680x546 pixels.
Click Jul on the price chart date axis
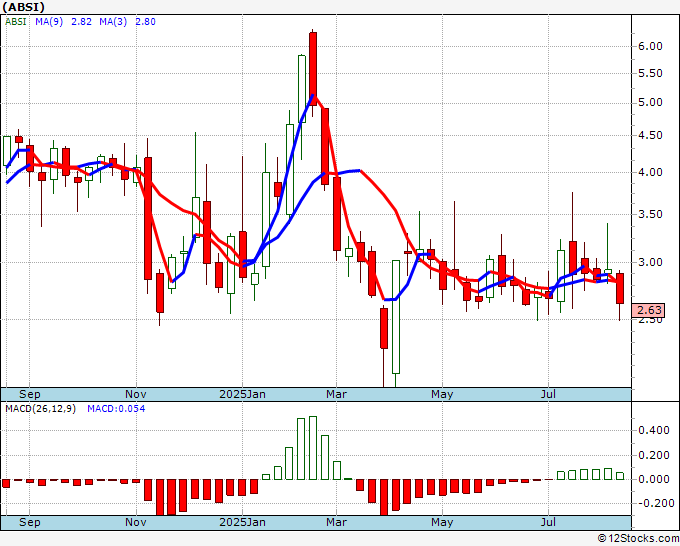click(549, 394)
